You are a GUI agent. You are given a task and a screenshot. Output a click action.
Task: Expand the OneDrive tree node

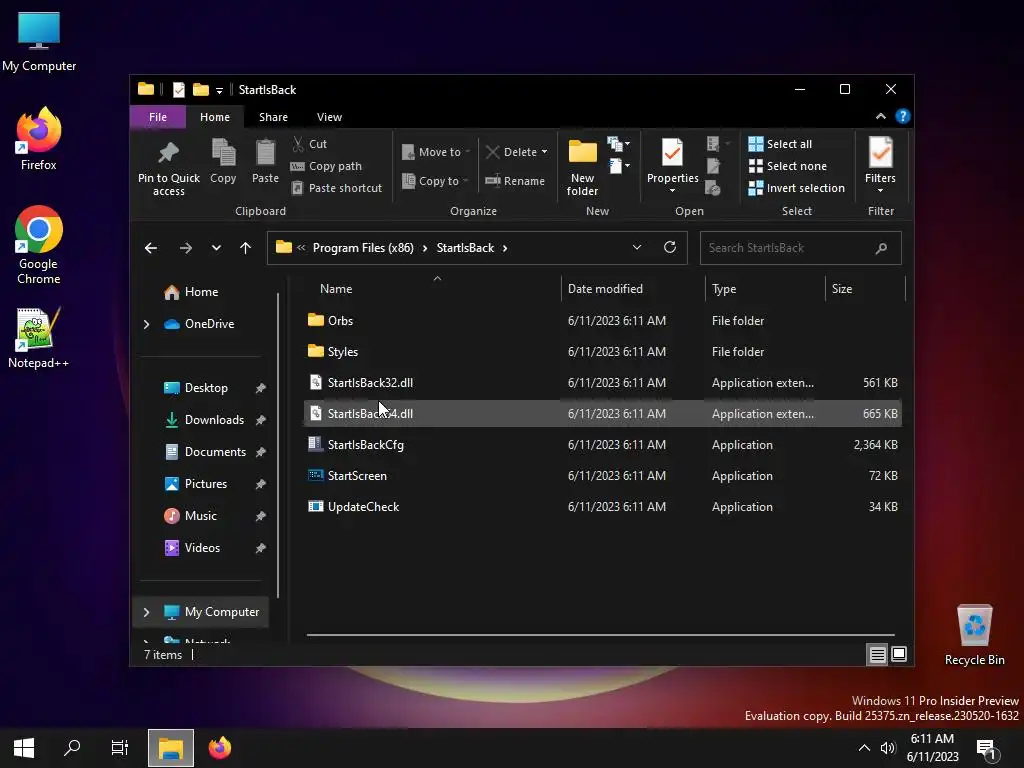click(146, 324)
